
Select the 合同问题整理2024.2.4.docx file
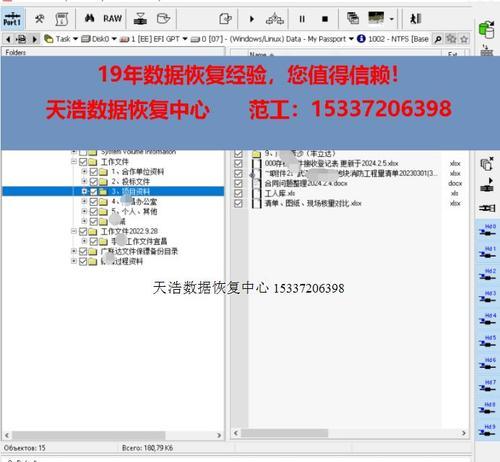coord(306,183)
